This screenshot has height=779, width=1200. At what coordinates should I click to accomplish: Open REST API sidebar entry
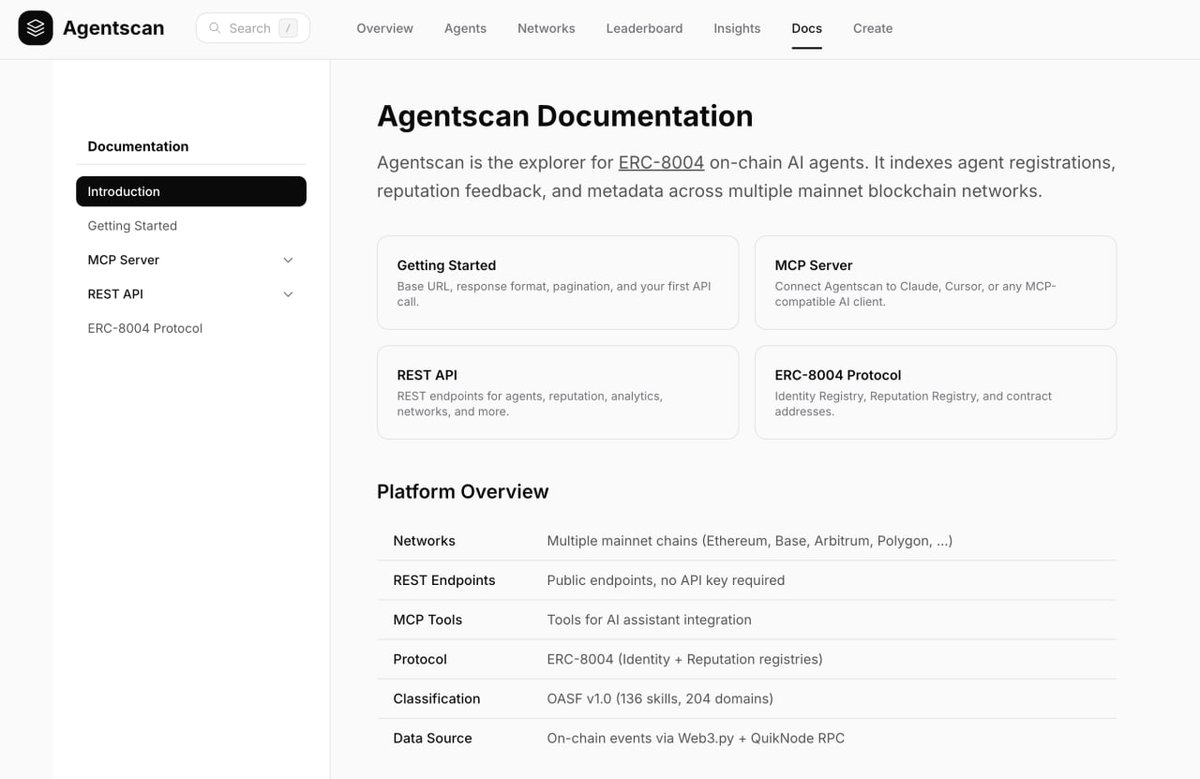point(116,294)
